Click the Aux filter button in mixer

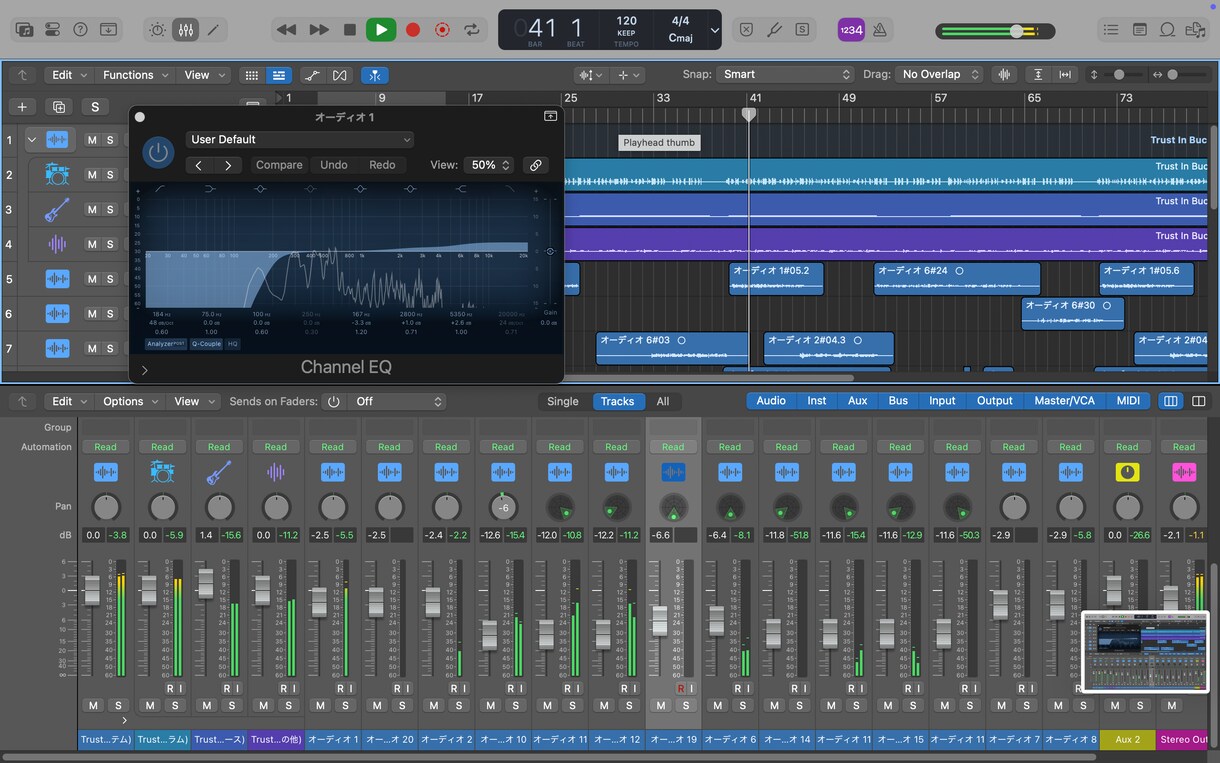[x=858, y=401]
